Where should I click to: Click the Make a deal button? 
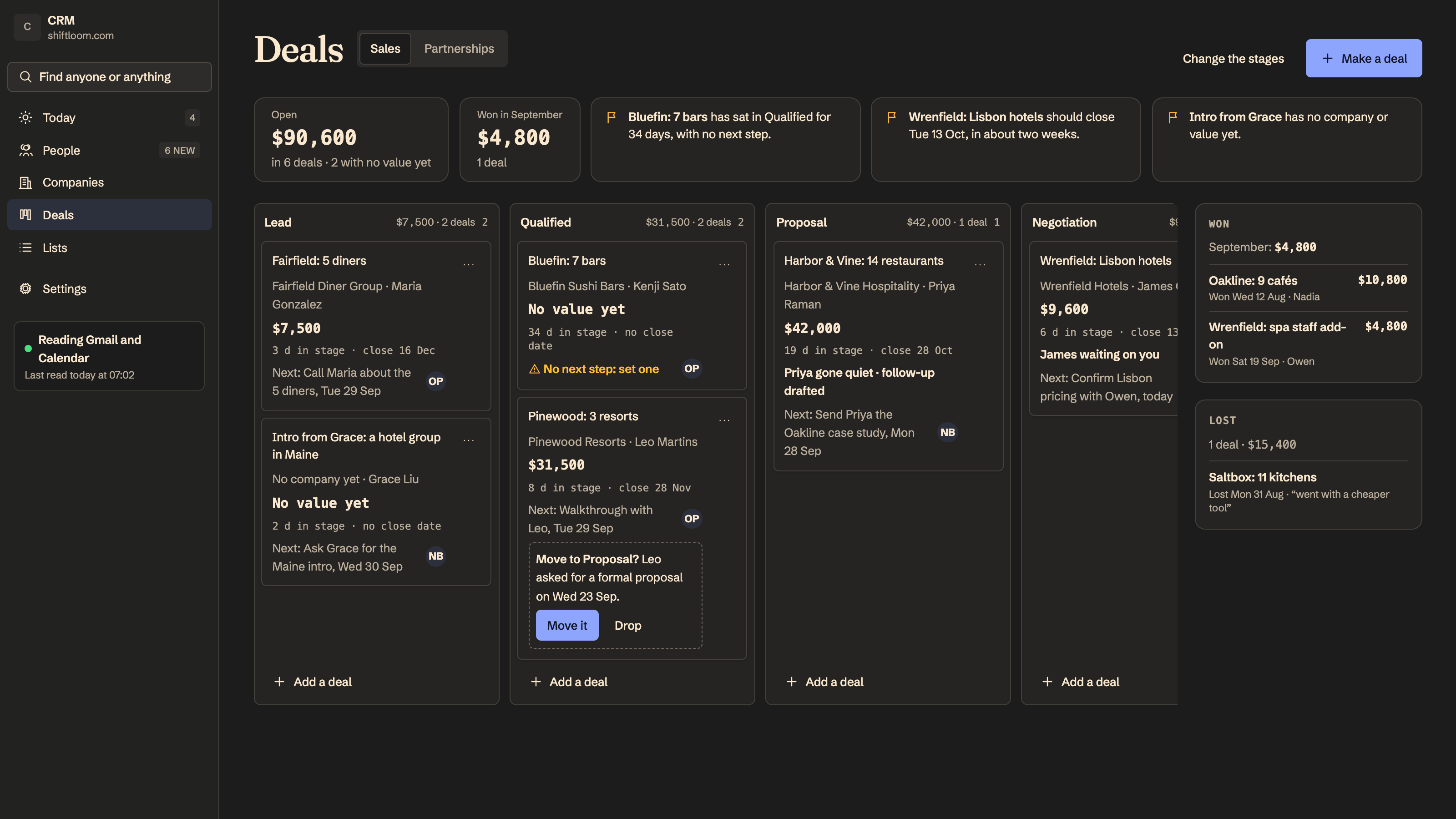[x=1363, y=58]
